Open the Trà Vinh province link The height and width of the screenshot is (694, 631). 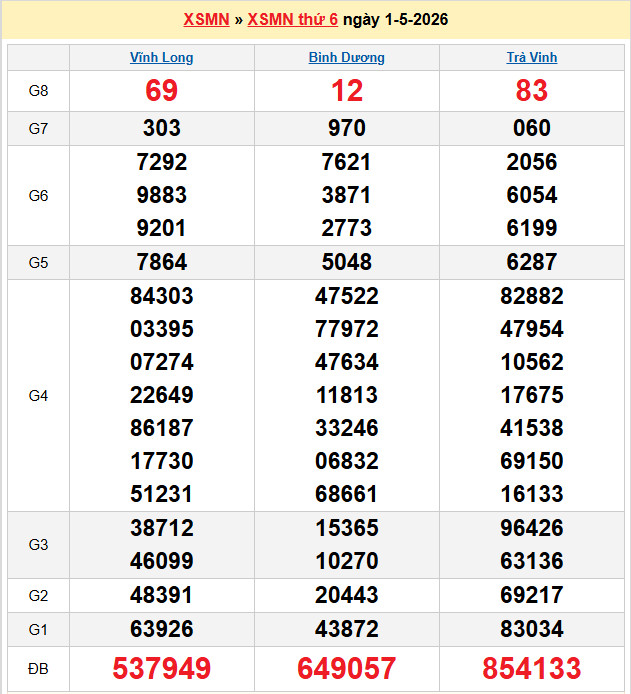tap(531, 58)
